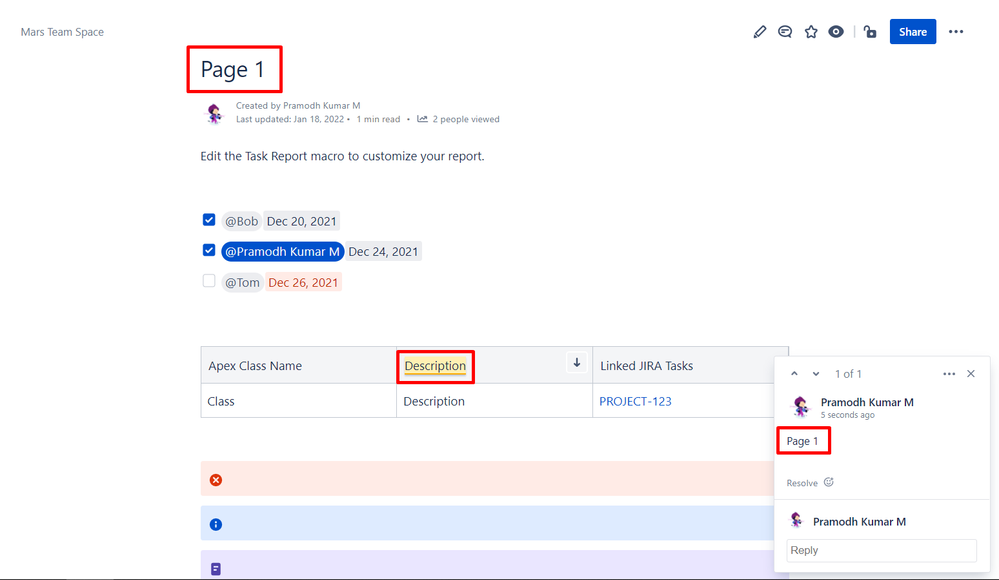Open the inline comments icon

(785, 32)
